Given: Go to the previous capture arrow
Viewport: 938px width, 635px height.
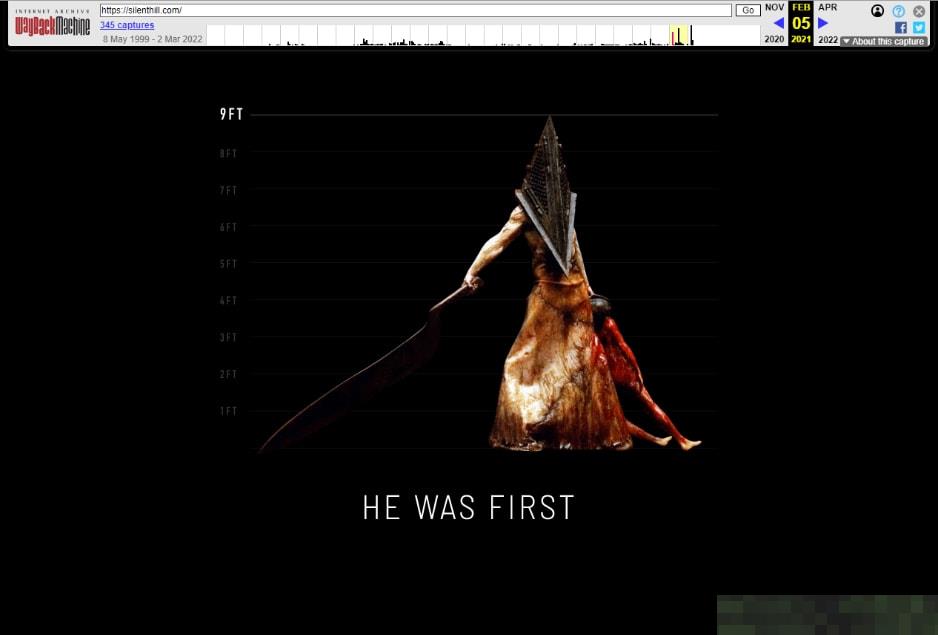Looking at the screenshot, I should pyautogui.click(x=778, y=23).
